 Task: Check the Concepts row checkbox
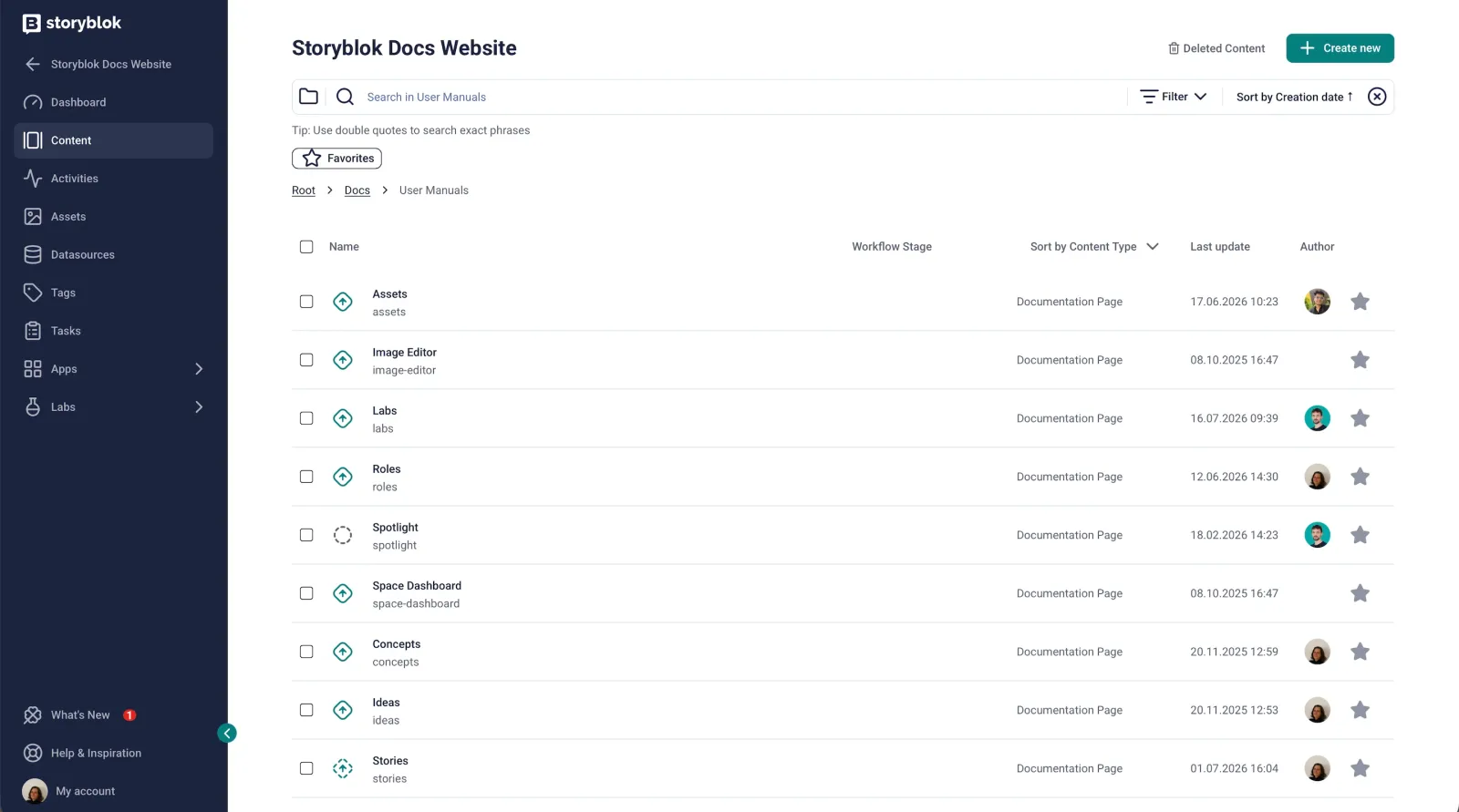(306, 652)
